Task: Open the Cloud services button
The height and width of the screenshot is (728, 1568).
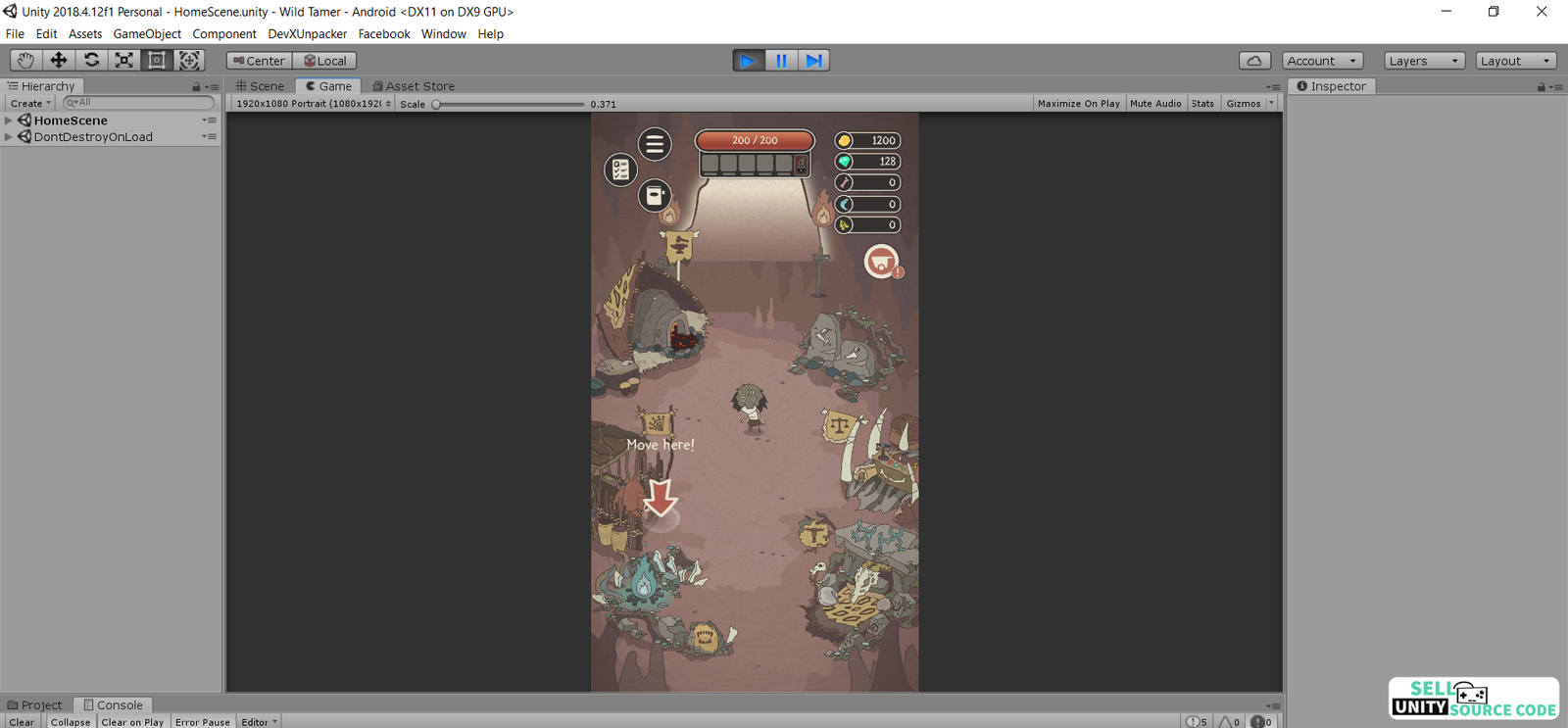Action: (x=1254, y=61)
